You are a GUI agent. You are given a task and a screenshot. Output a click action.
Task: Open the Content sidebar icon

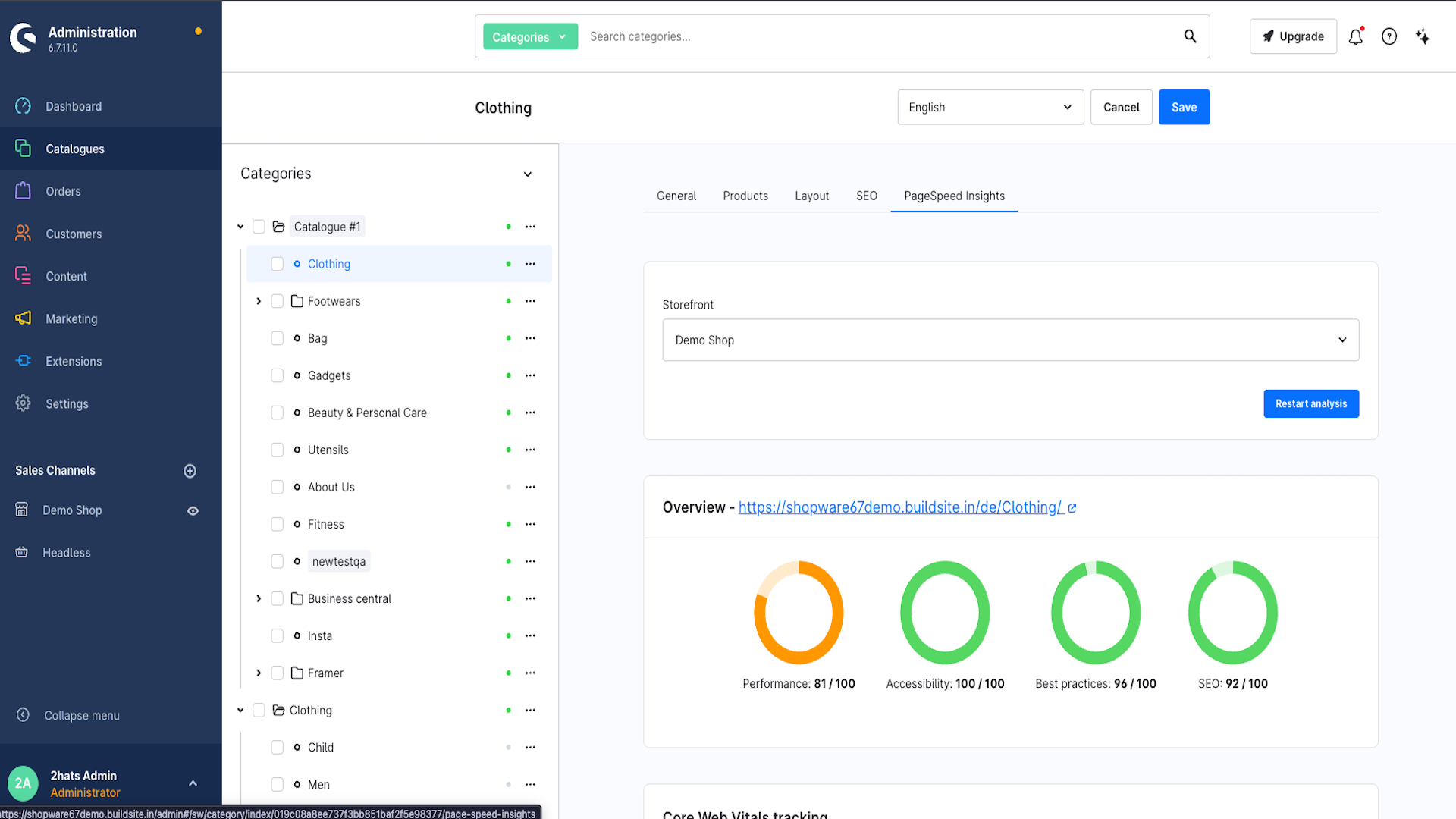point(24,276)
